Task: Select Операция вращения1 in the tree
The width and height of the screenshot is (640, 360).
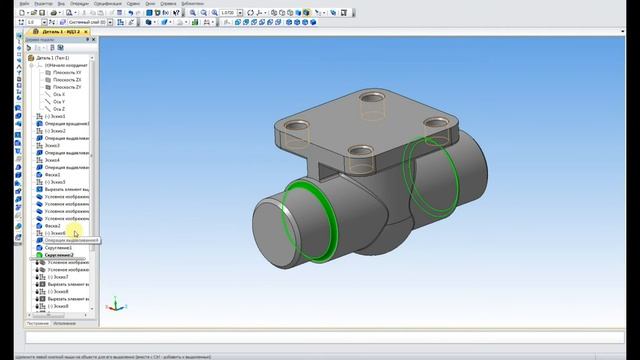Action: [67, 124]
